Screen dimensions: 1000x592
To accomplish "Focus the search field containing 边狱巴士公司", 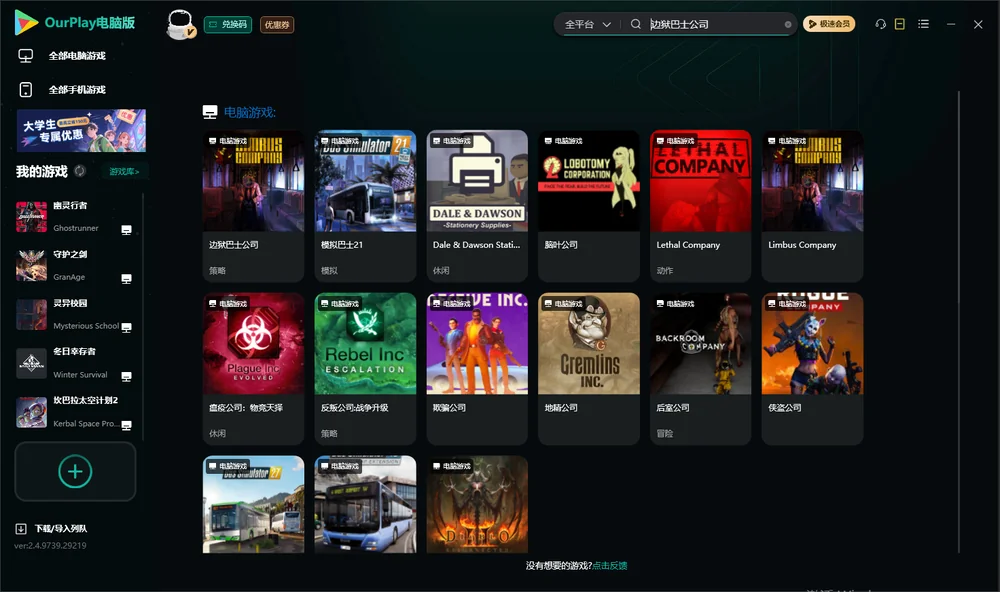I will point(713,24).
